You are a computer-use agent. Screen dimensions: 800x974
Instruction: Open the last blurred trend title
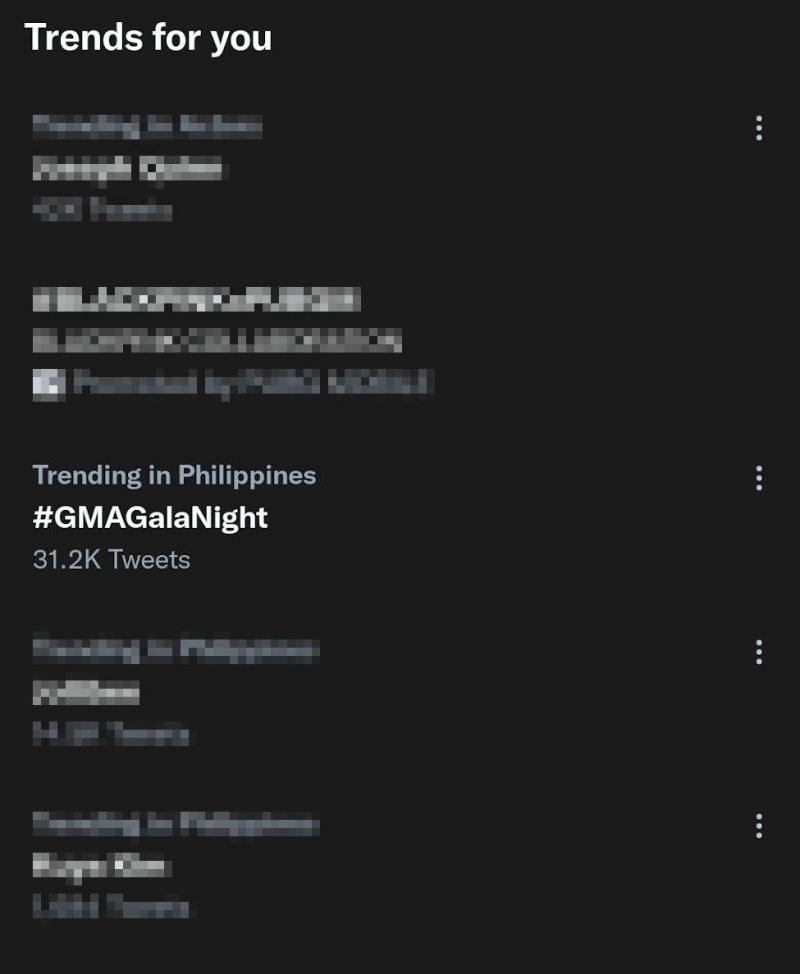pyautogui.click(x=101, y=866)
